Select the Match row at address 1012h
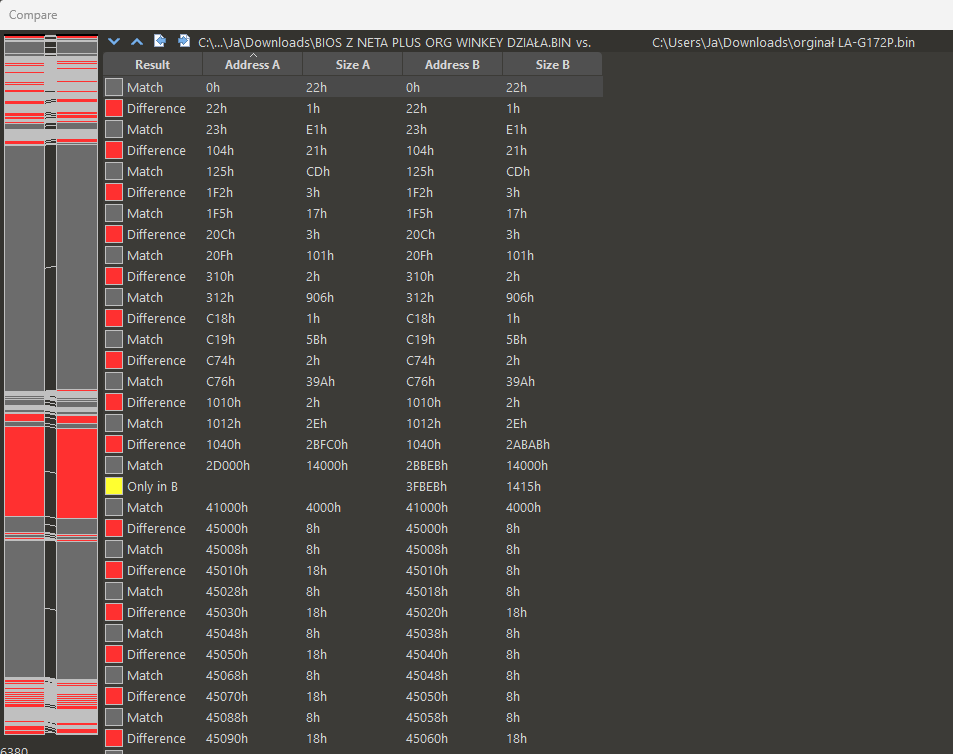Image resolution: width=953 pixels, height=754 pixels. [353, 423]
